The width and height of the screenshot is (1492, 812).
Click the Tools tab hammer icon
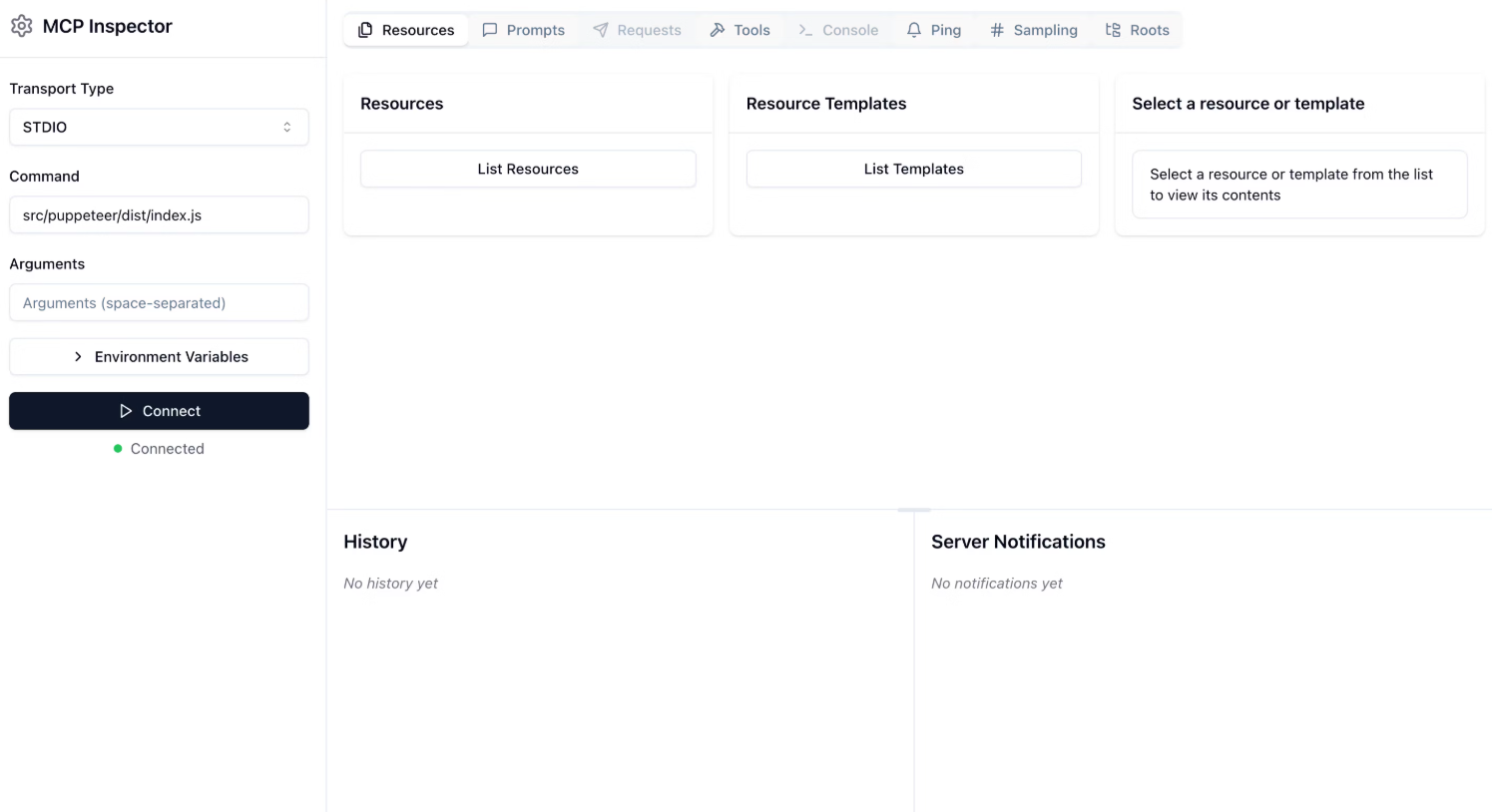tap(718, 30)
